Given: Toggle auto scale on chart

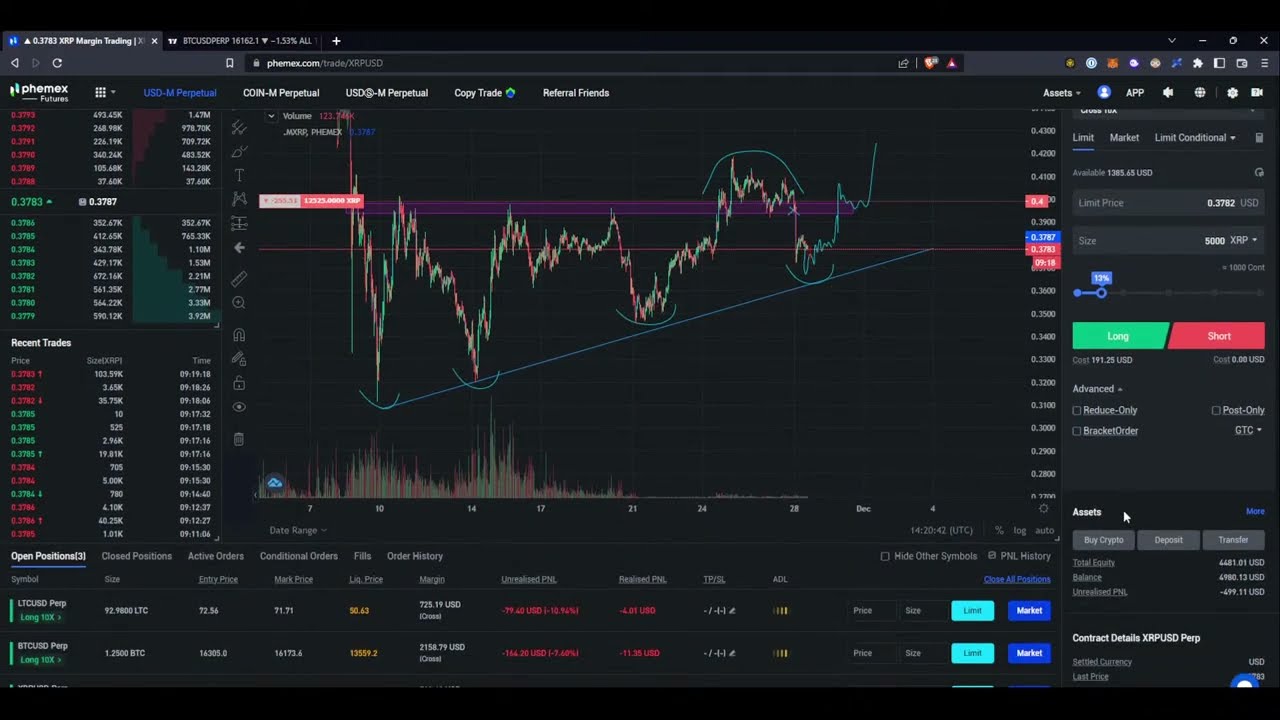Looking at the screenshot, I should (1045, 530).
